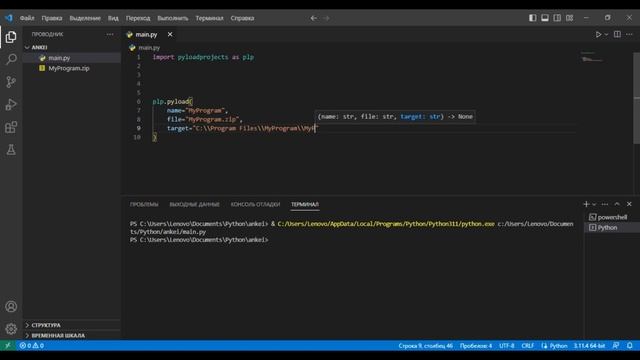640x360 pixels.
Task: Open the notifications bell in status bar
Action: tap(630, 346)
